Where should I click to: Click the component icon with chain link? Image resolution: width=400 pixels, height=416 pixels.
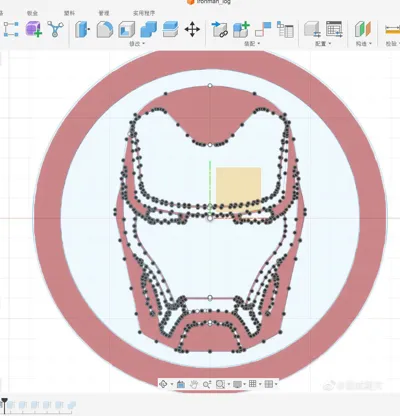220,29
